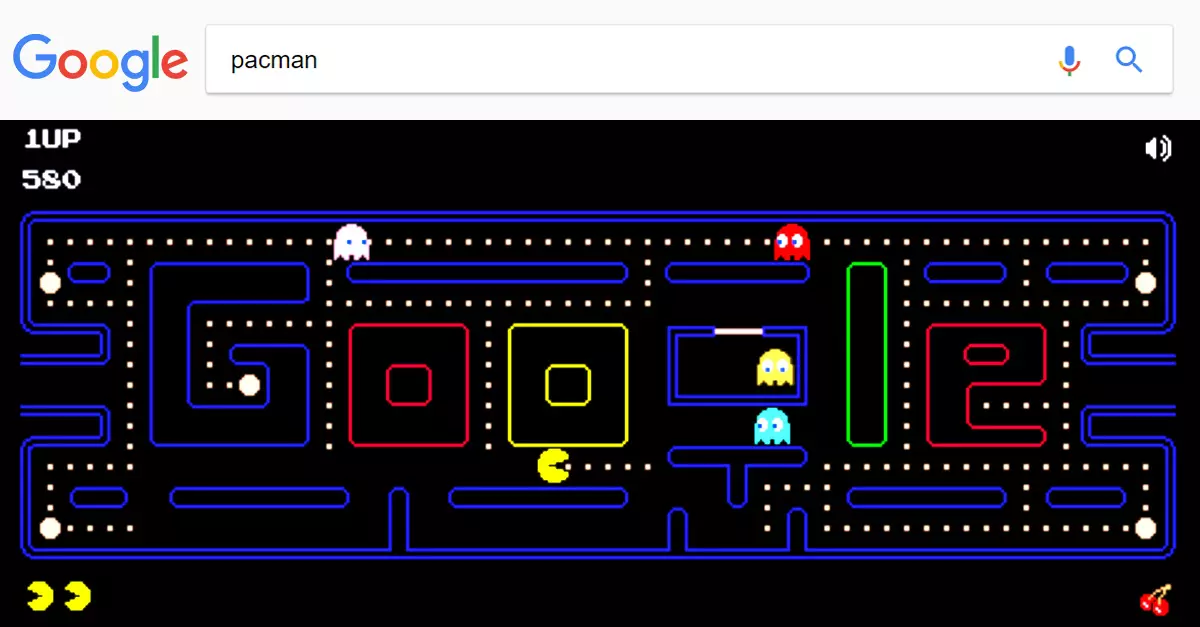This screenshot has width=1200, height=627.
Task: Click the power pellet inside the G letter
Action: click(249, 385)
